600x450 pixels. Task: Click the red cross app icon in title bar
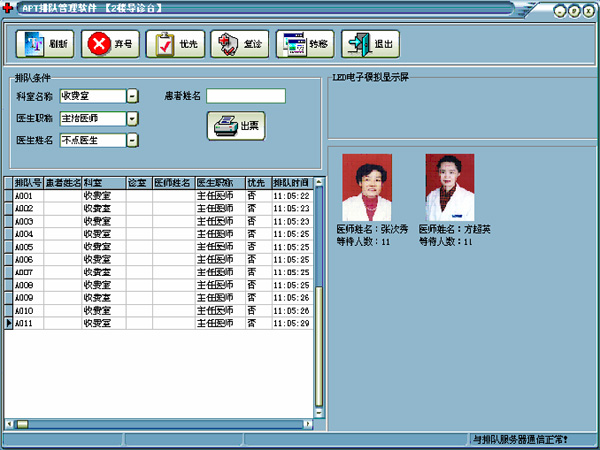coord(10,8)
